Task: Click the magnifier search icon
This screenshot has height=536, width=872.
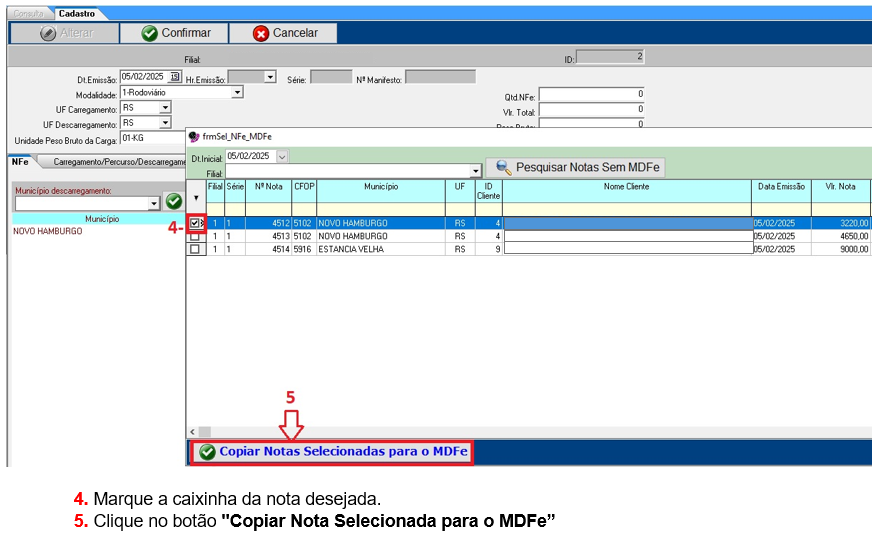Action: [503, 167]
